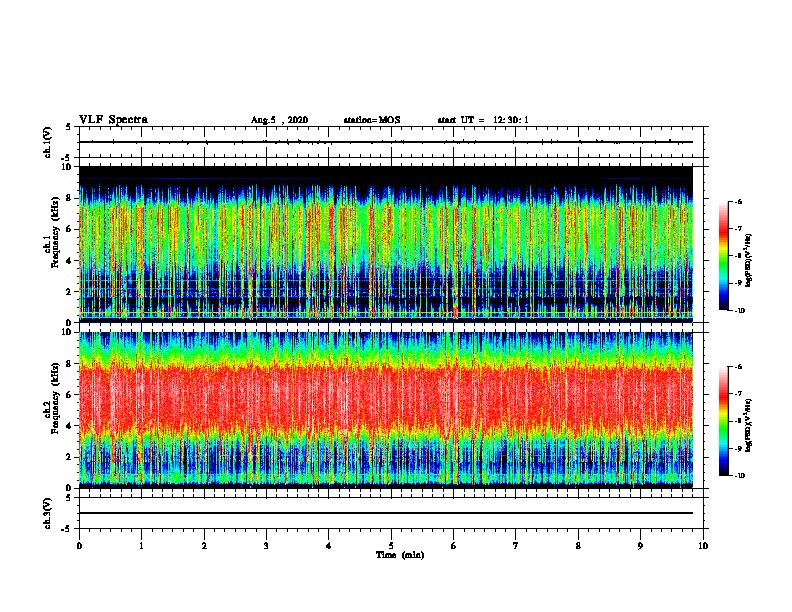
Task: Click the "-6" label on ch.1 colorbar
Action: click(738, 201)
